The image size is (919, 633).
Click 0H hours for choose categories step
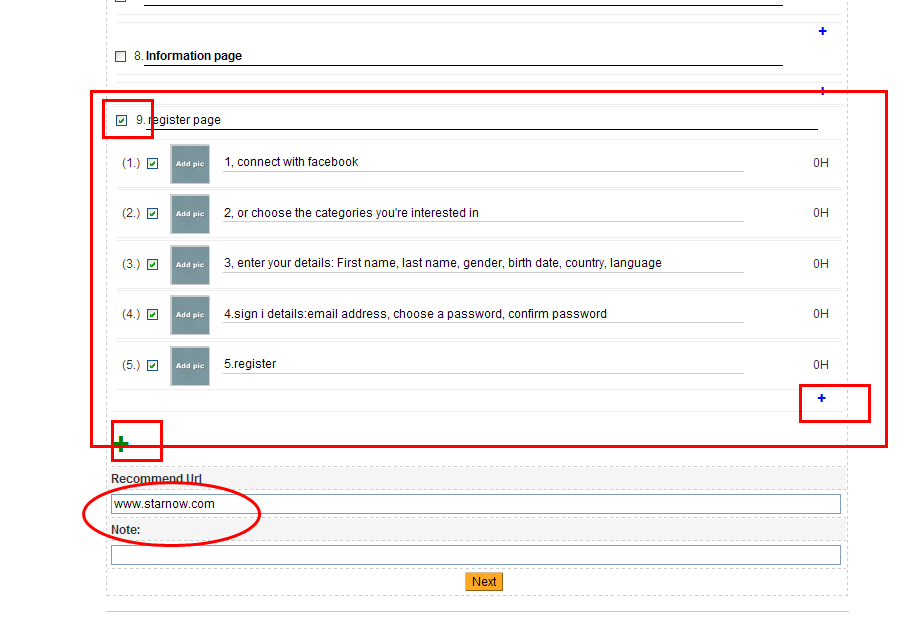821,213
